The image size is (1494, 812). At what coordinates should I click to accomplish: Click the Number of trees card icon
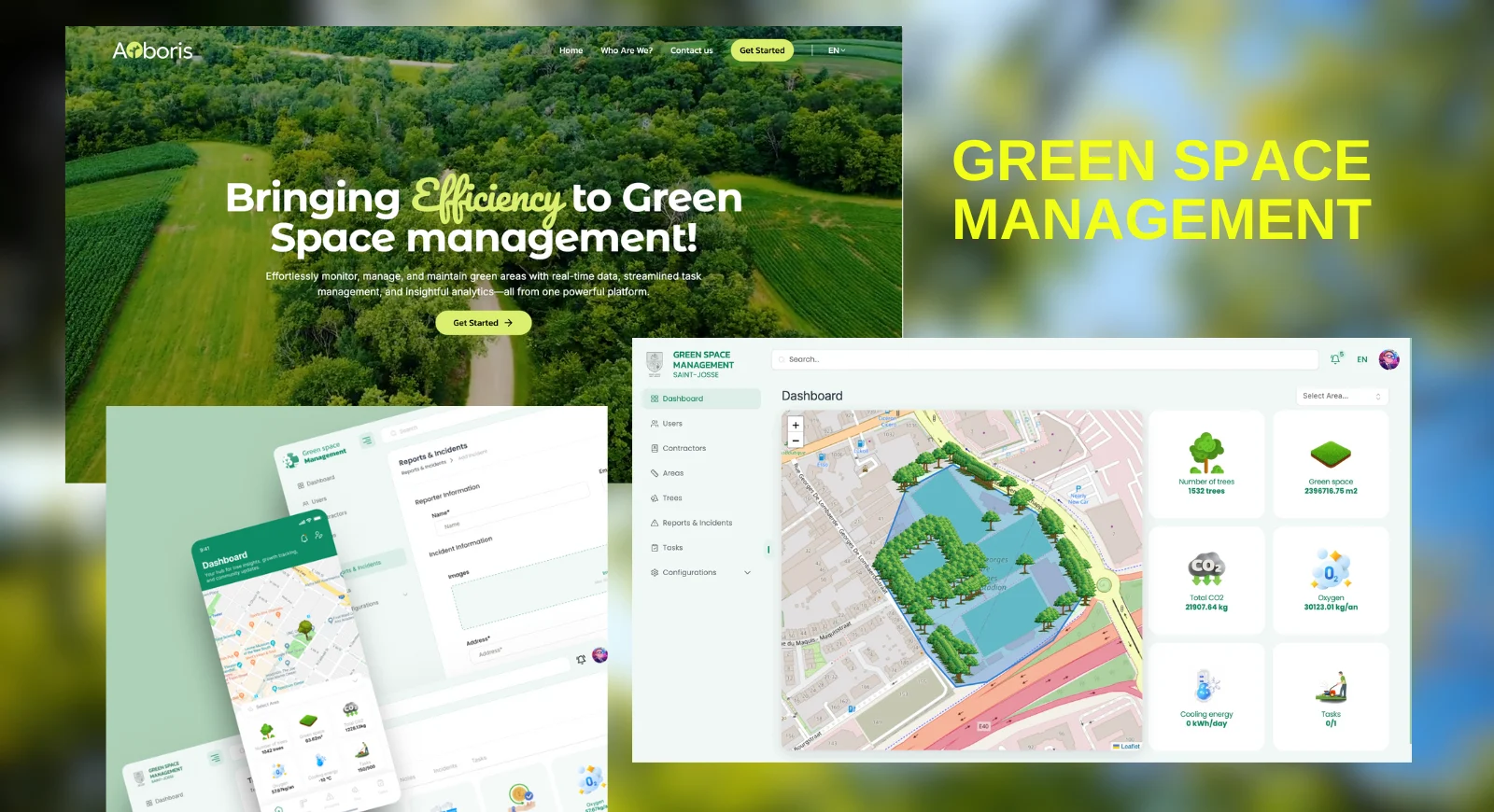(1205, 454)
